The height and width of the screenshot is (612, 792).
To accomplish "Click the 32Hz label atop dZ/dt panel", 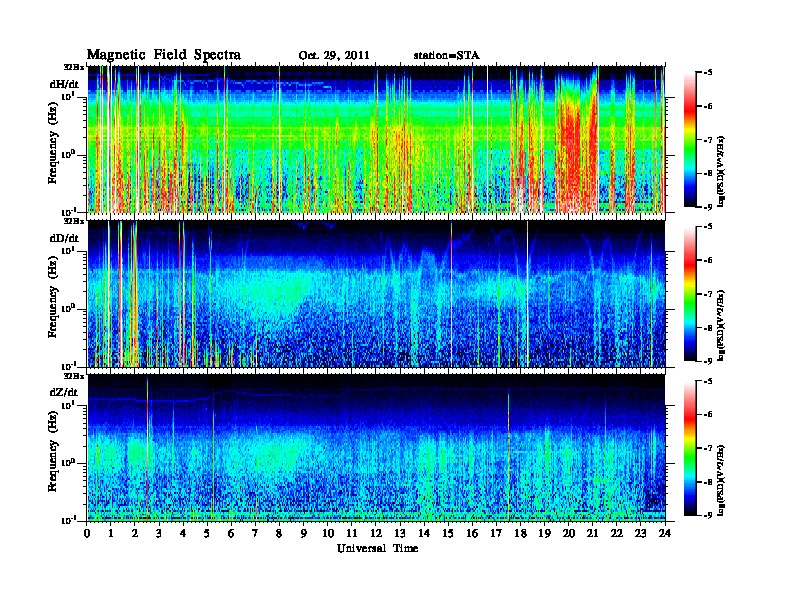I will tap(73, 376).
